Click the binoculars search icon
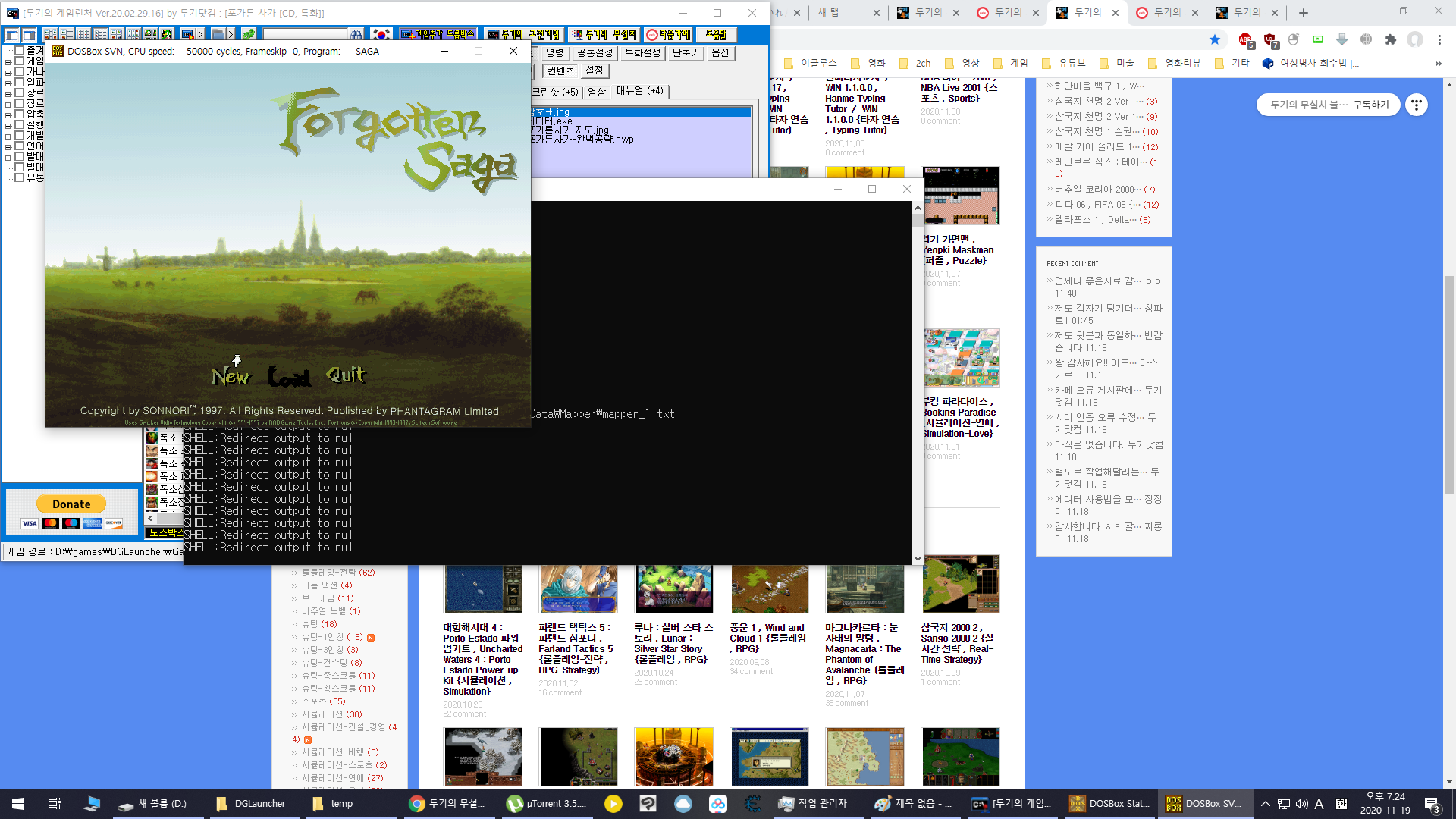1456x819 pixels. point(356,34)
